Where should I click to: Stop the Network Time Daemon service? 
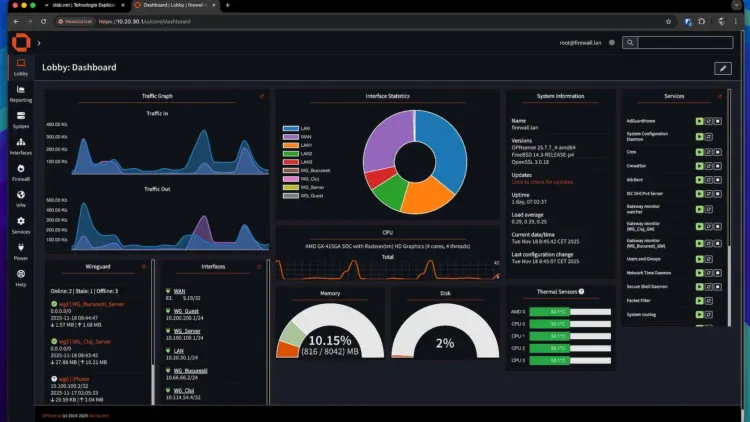[717, 273]
